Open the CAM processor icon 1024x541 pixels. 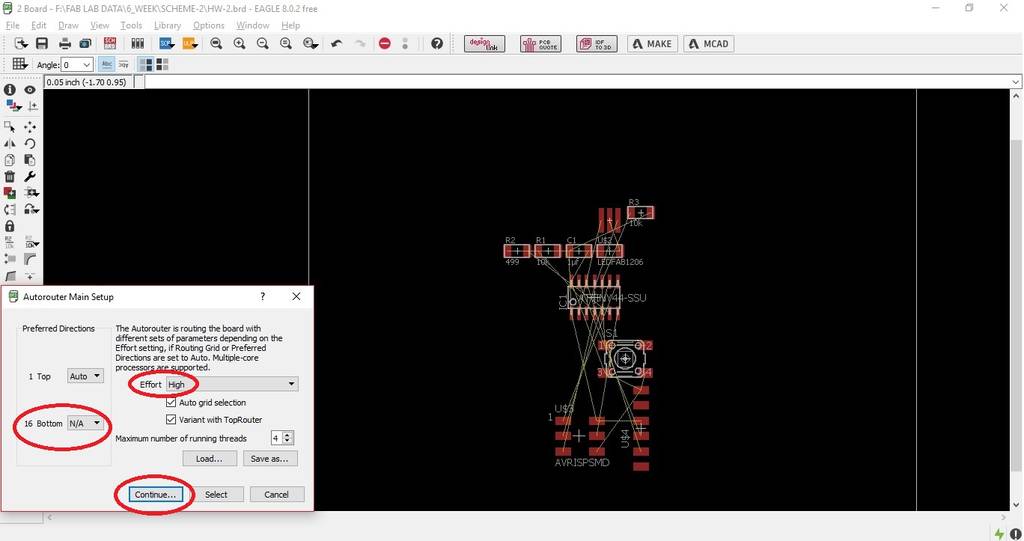coord(86,44)
